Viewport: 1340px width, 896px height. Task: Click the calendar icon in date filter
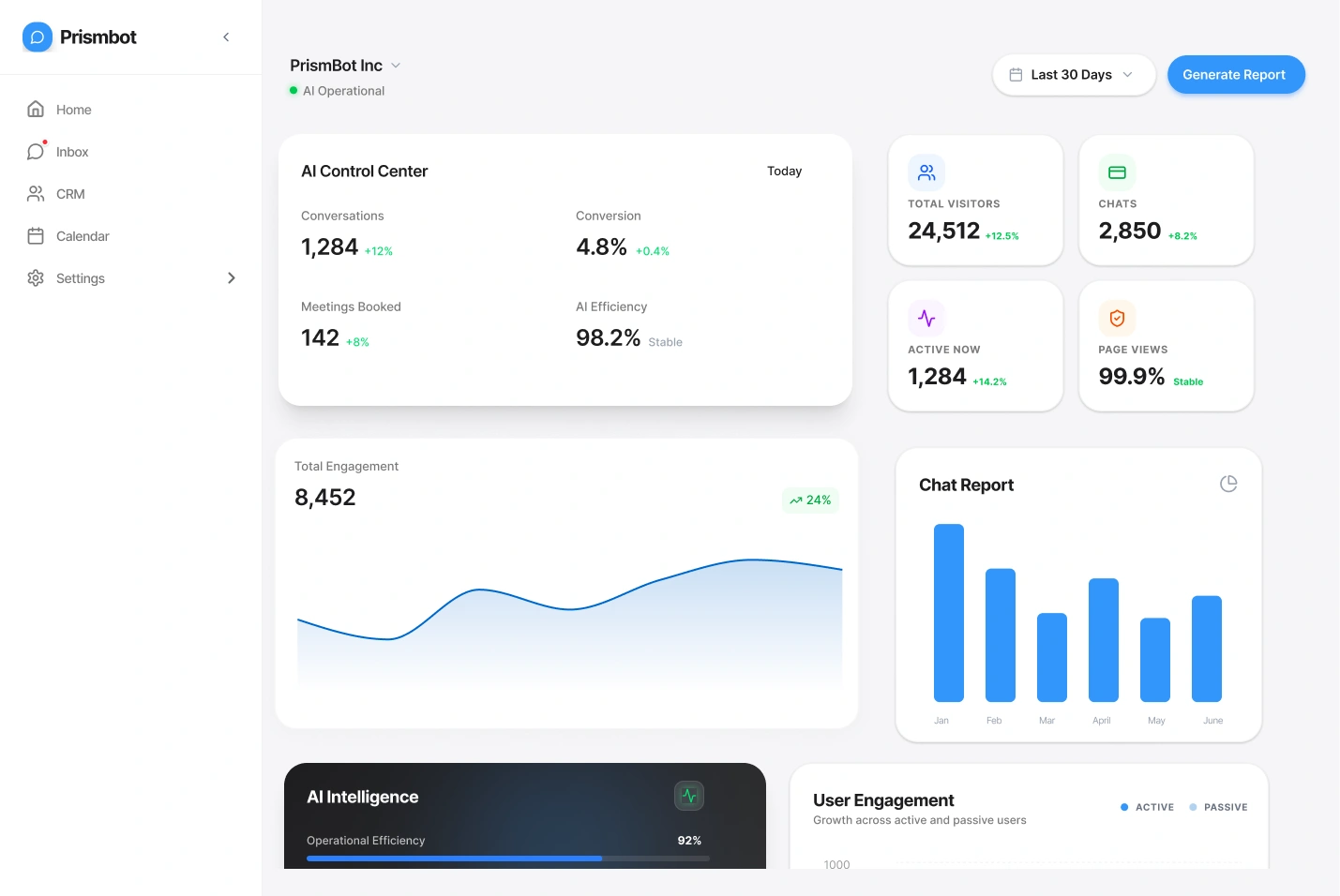[x=1016, y=74]
